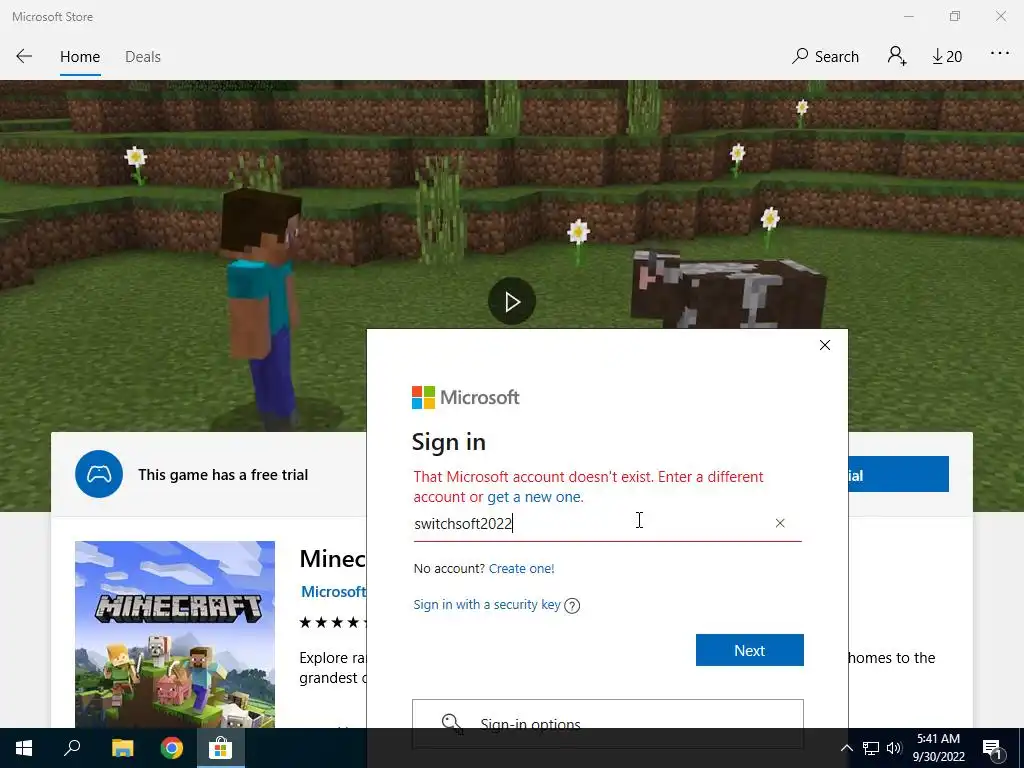Open the clock showing 5:41 AM
The width and height of the screenshot is (1024, 768).
pos(938,748)
